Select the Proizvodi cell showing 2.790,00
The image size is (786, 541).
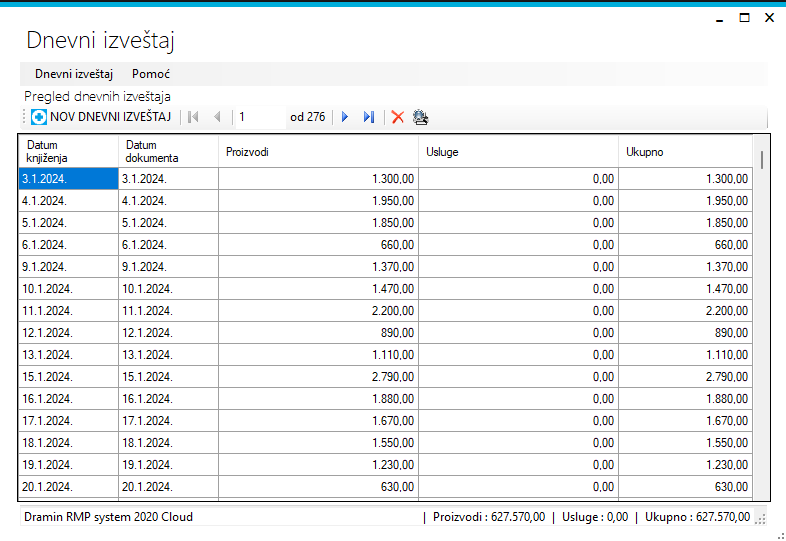[x=318, y=377]
